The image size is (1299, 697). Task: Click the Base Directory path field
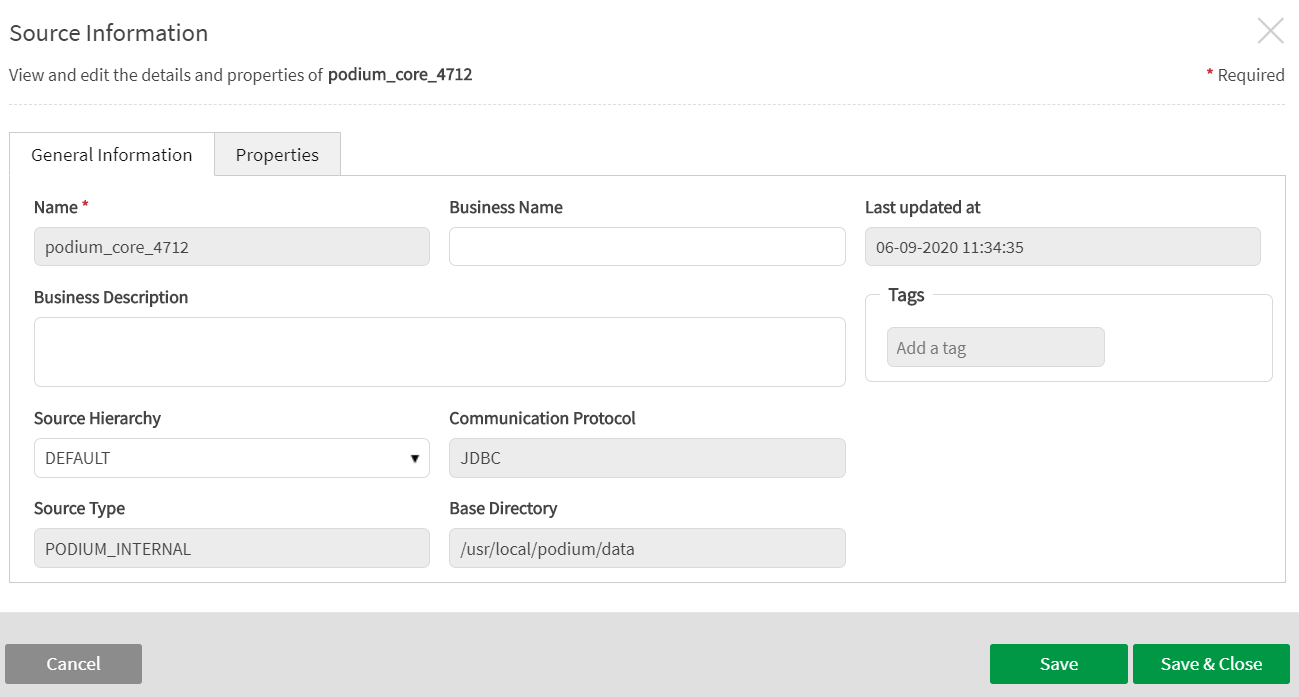click(x=647, y=548)
